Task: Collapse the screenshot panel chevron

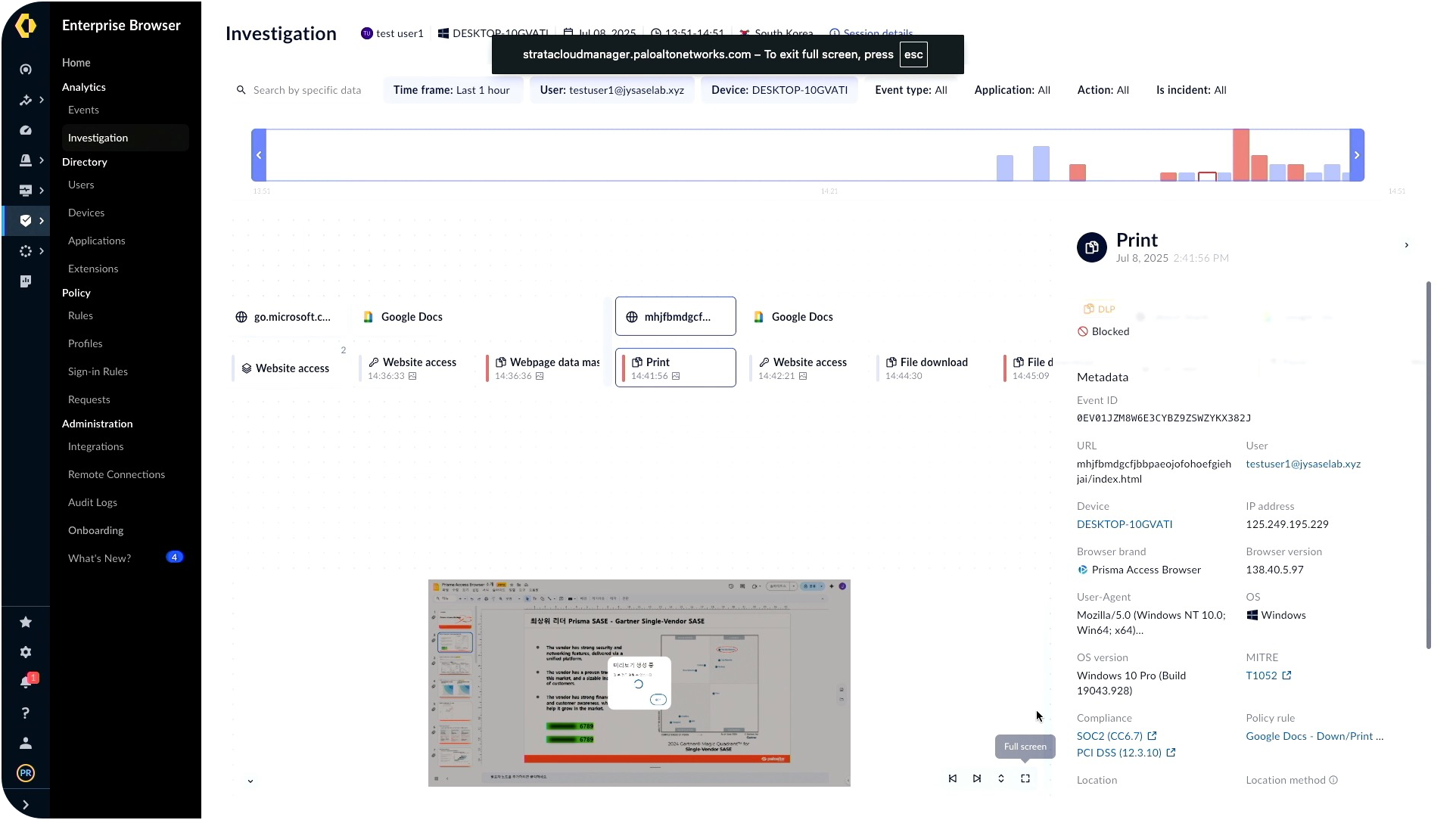Action: coord(250,781)
